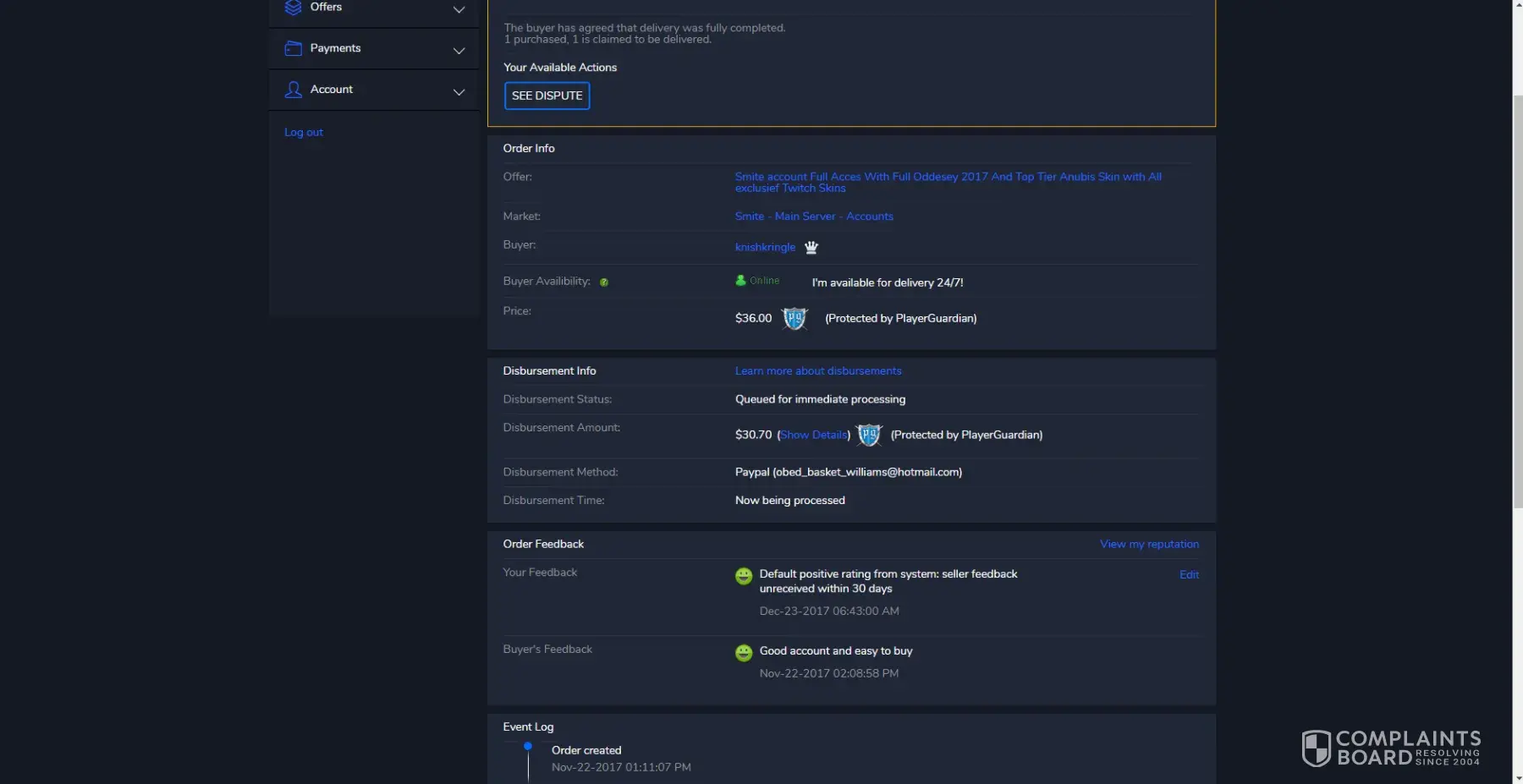Click the 'Now being processed' disbursement time
Image resolution: width=1523 pixels, height=784 pixels.
point(790,501)
